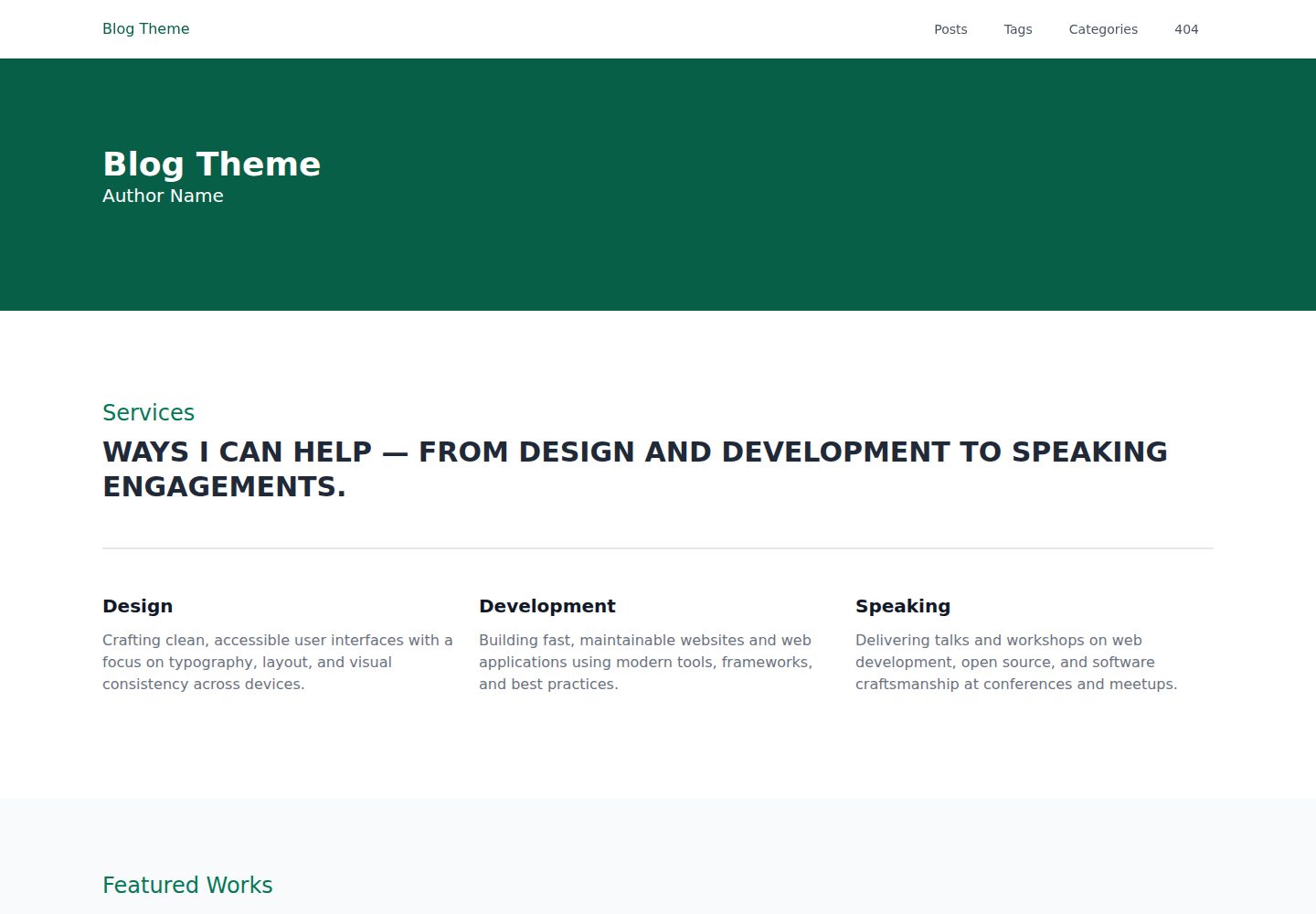Click the Speaking description about talks and workshops
Screen dimensions: 1316x914
pos(1016,662)
